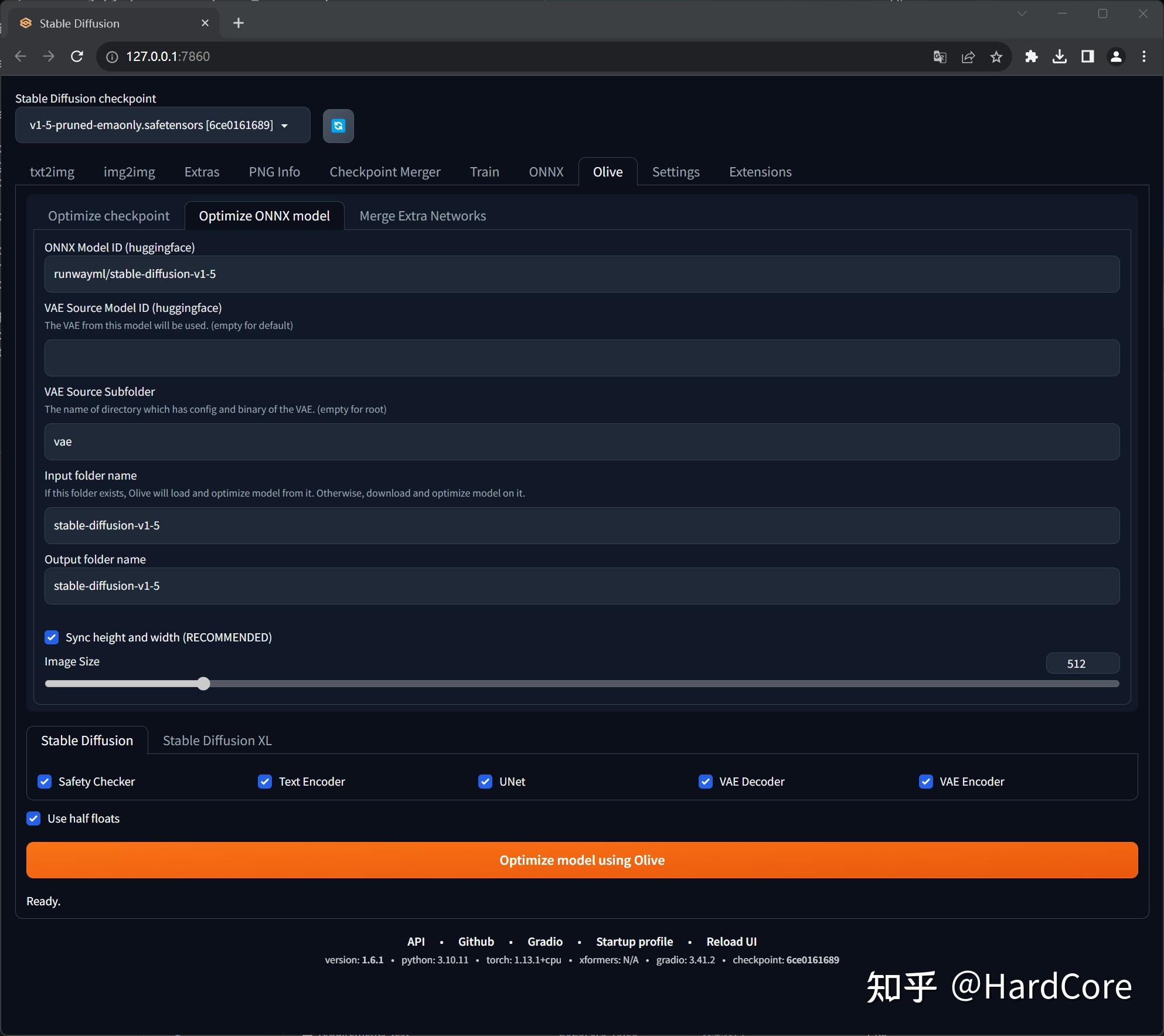The height and width of the screenshot is (1036, 1164).
Task: Click the share icon in the toolbar
Action: [x=968, y=56]
